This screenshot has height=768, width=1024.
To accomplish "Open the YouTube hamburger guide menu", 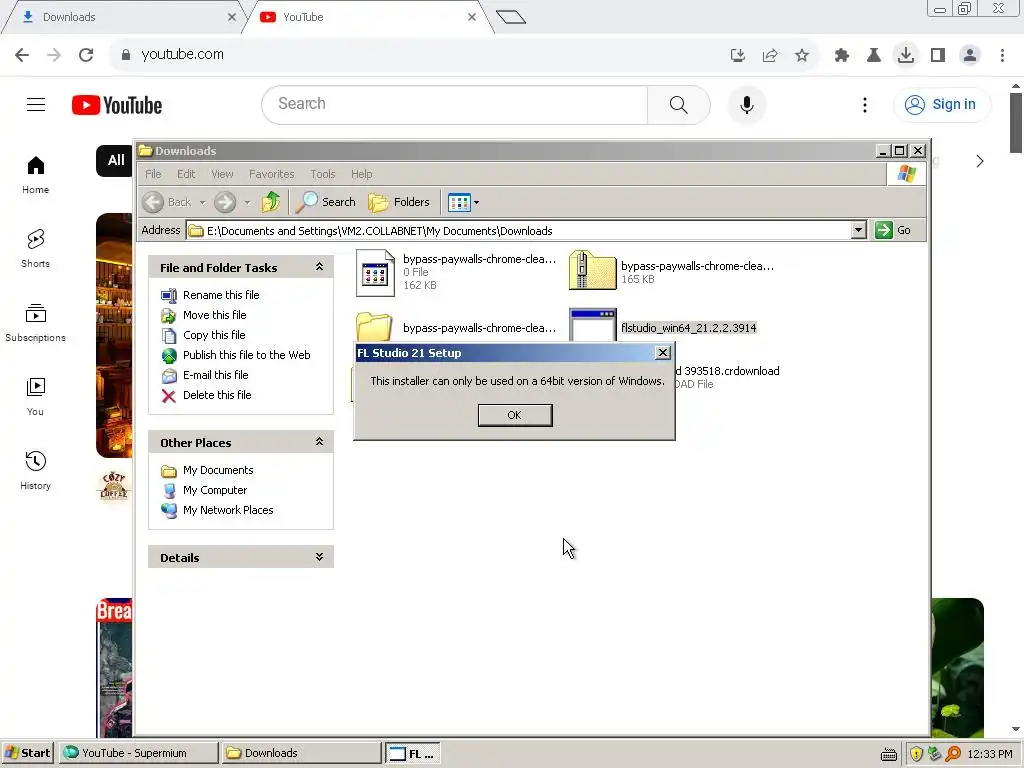I will point(36,104).
